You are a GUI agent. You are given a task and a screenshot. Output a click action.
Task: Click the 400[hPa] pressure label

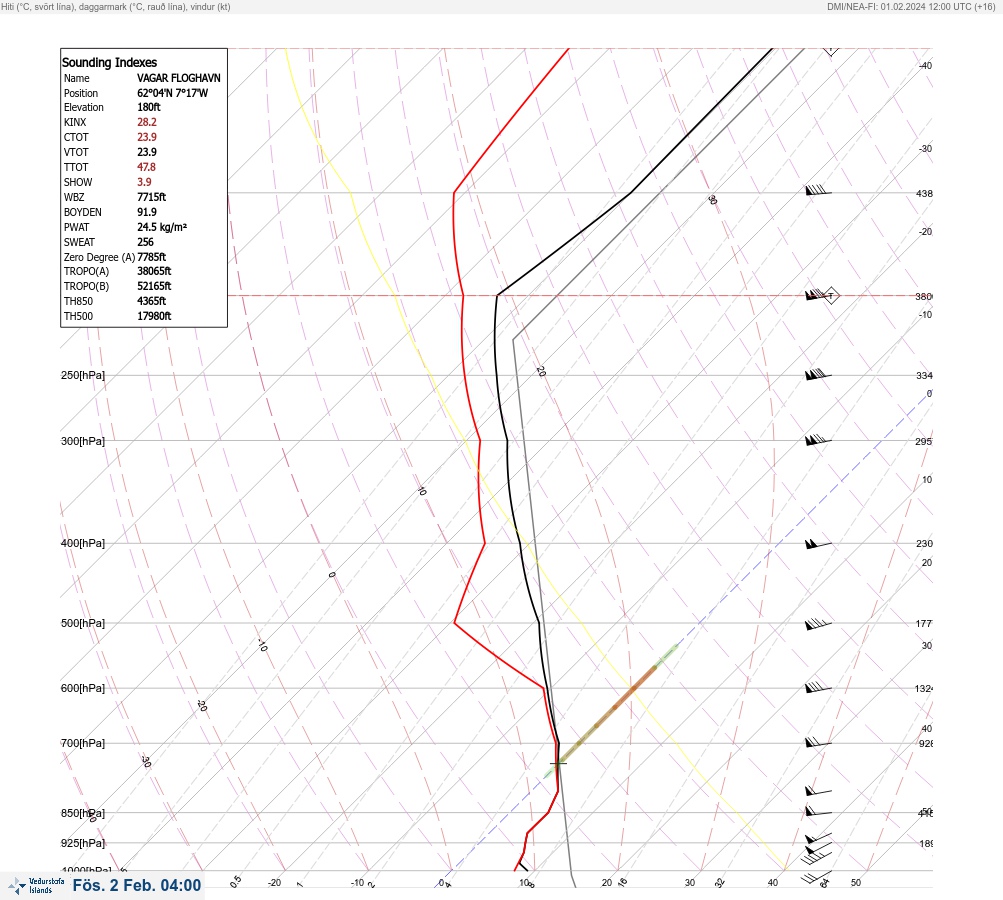click(83, 543)
